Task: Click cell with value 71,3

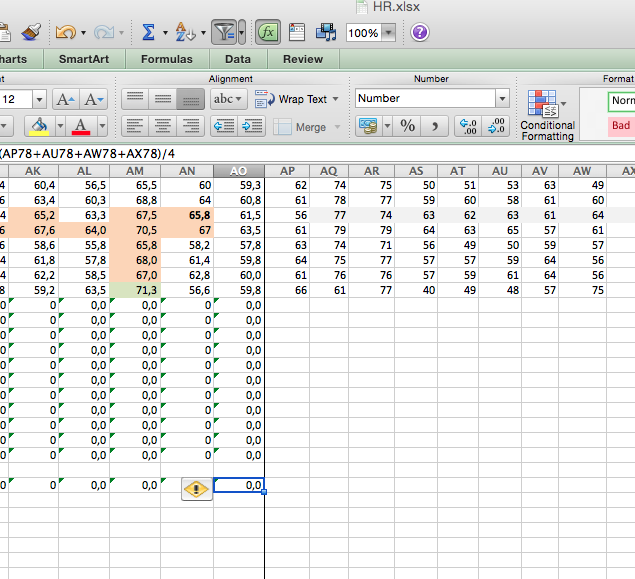Action: coord(135,290)
